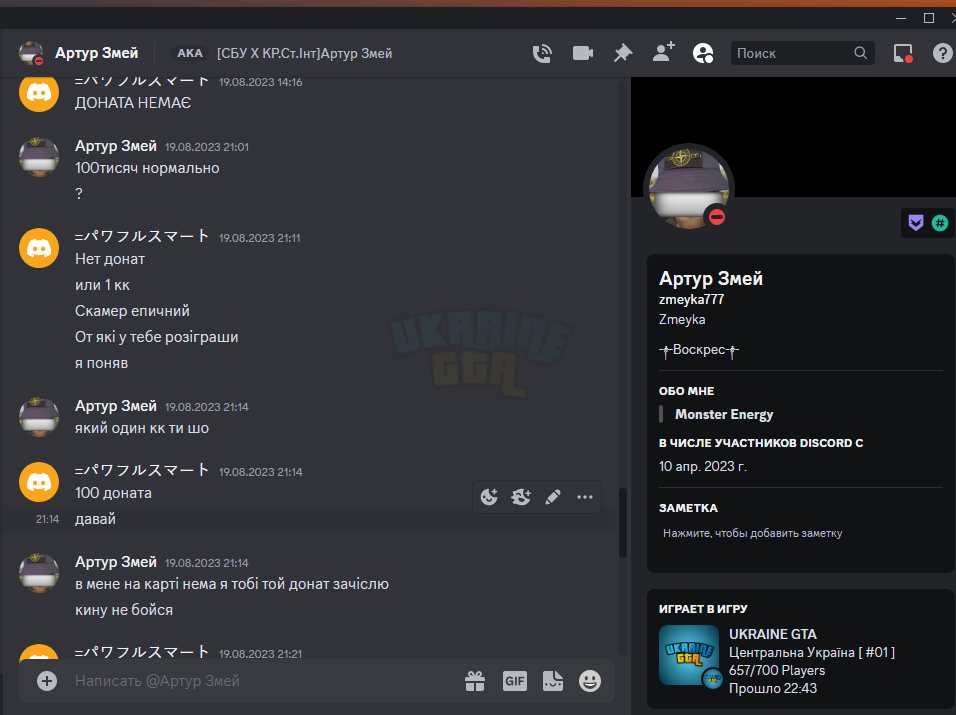The height and width of the screenshot is (715, 956).
Task: Click the header name Артур Змей
Action: pos(96,54)
